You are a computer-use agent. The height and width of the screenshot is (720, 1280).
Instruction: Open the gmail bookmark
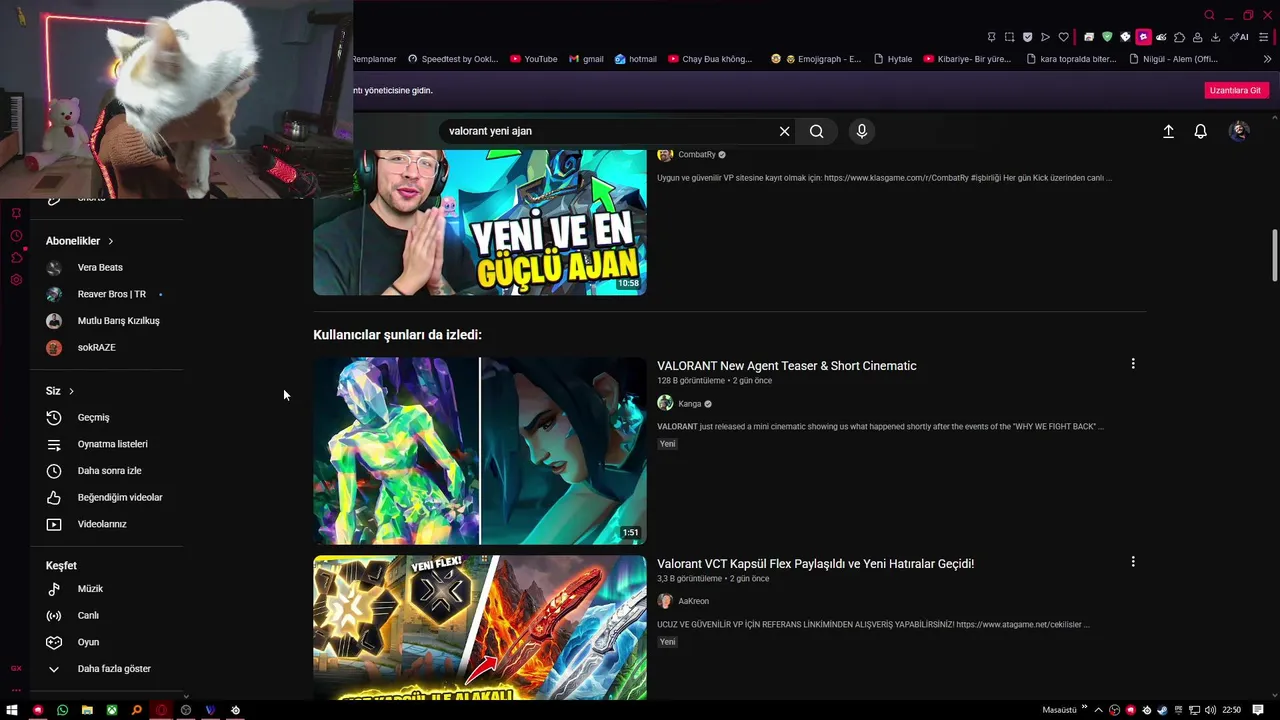click(x=586, y=59)
